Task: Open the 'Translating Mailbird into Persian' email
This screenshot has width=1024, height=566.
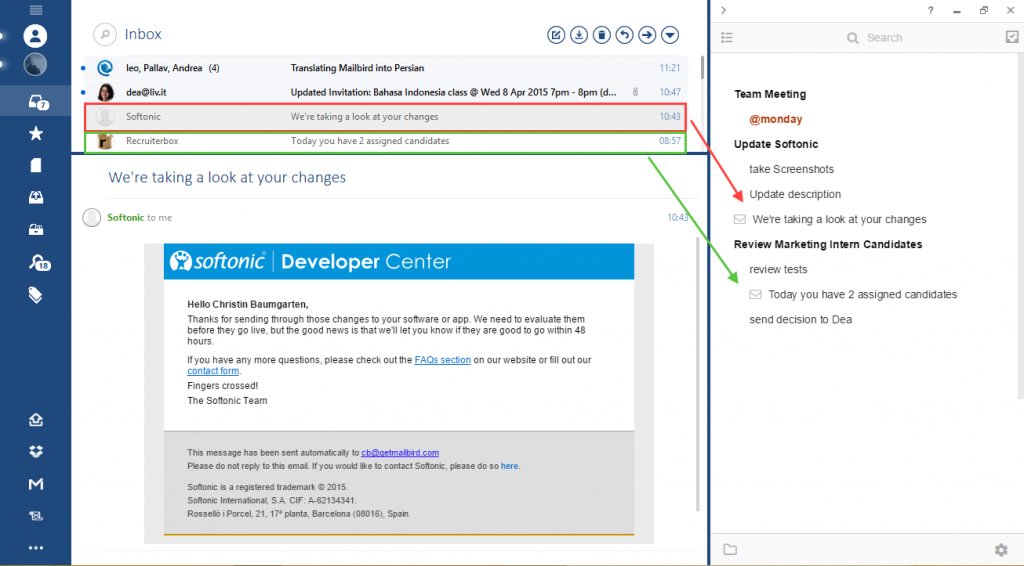Action: (x=385, y=68)
